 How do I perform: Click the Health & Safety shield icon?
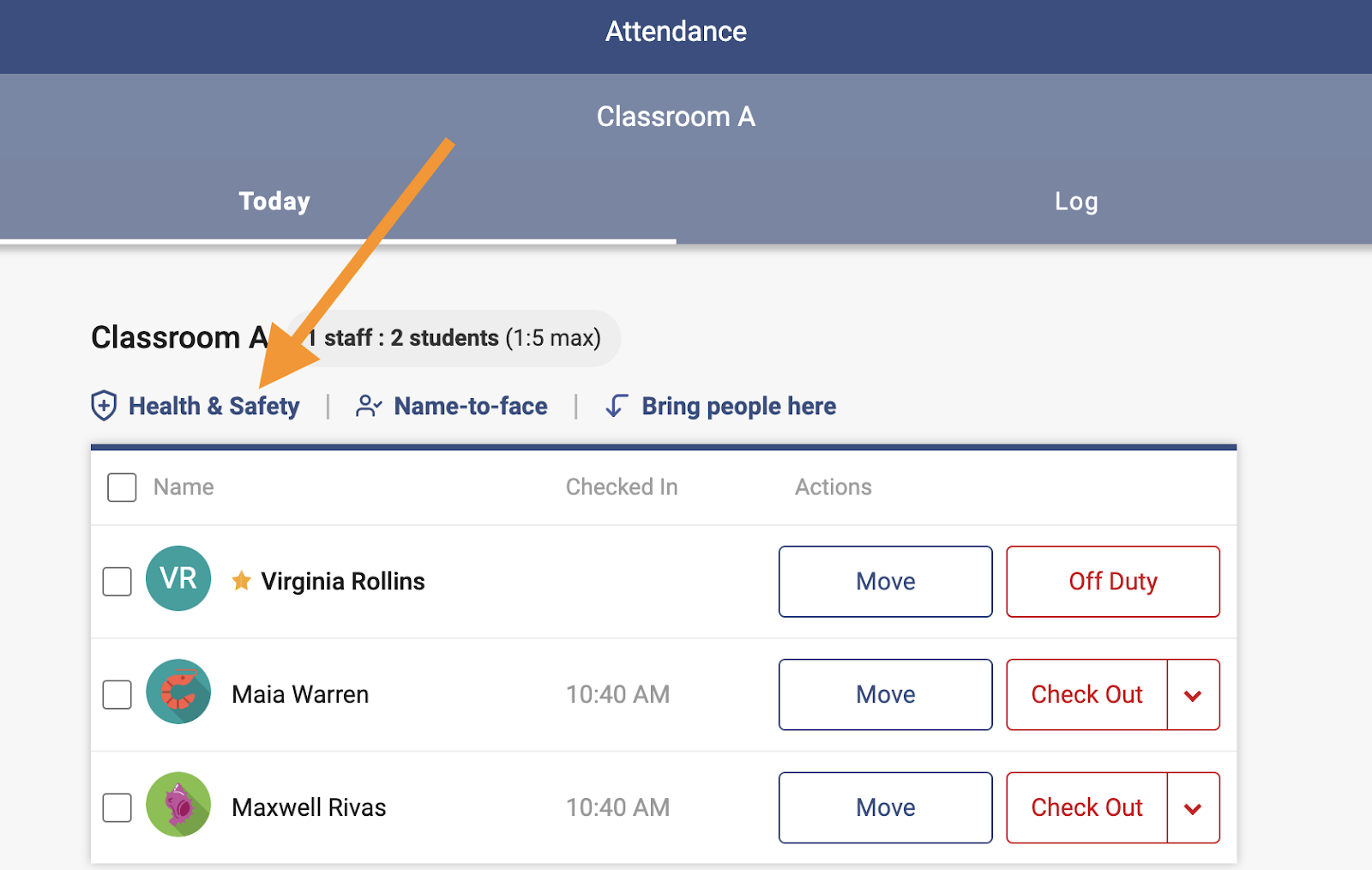pos(104,405)
